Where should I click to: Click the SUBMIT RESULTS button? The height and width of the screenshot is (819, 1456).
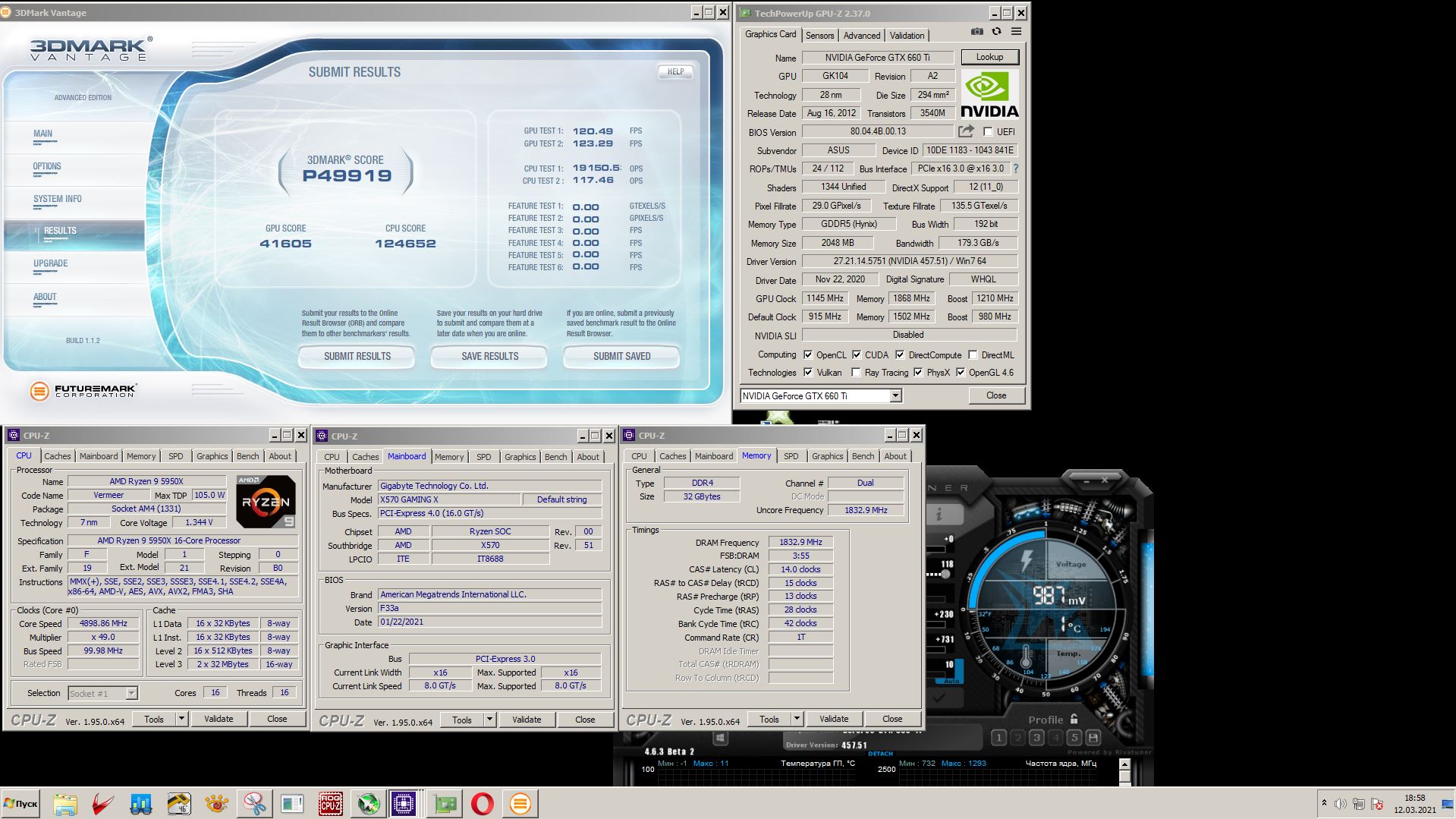coord(357,356)
